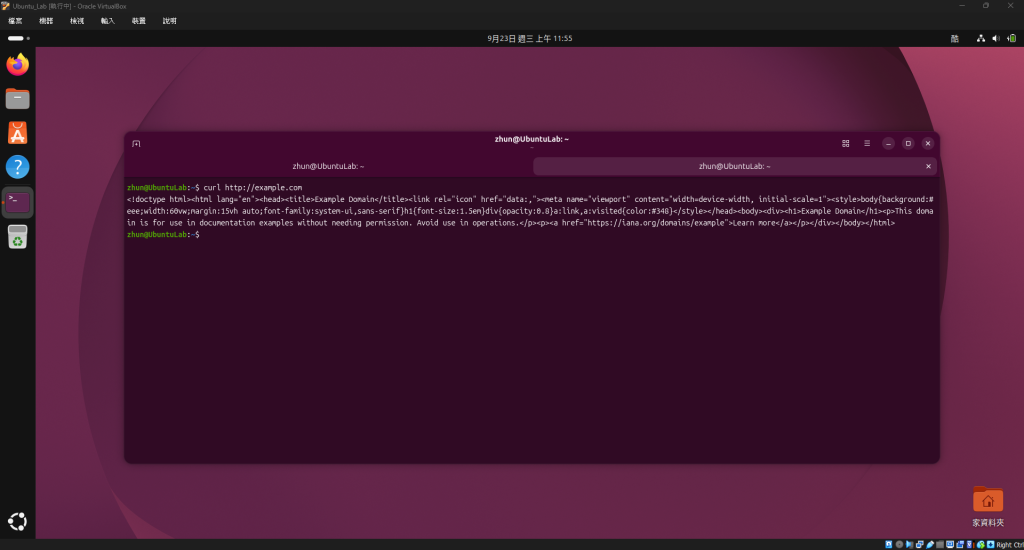
Task: Open the 機器 menu in VirtualBox
Action: coord(46,21)
